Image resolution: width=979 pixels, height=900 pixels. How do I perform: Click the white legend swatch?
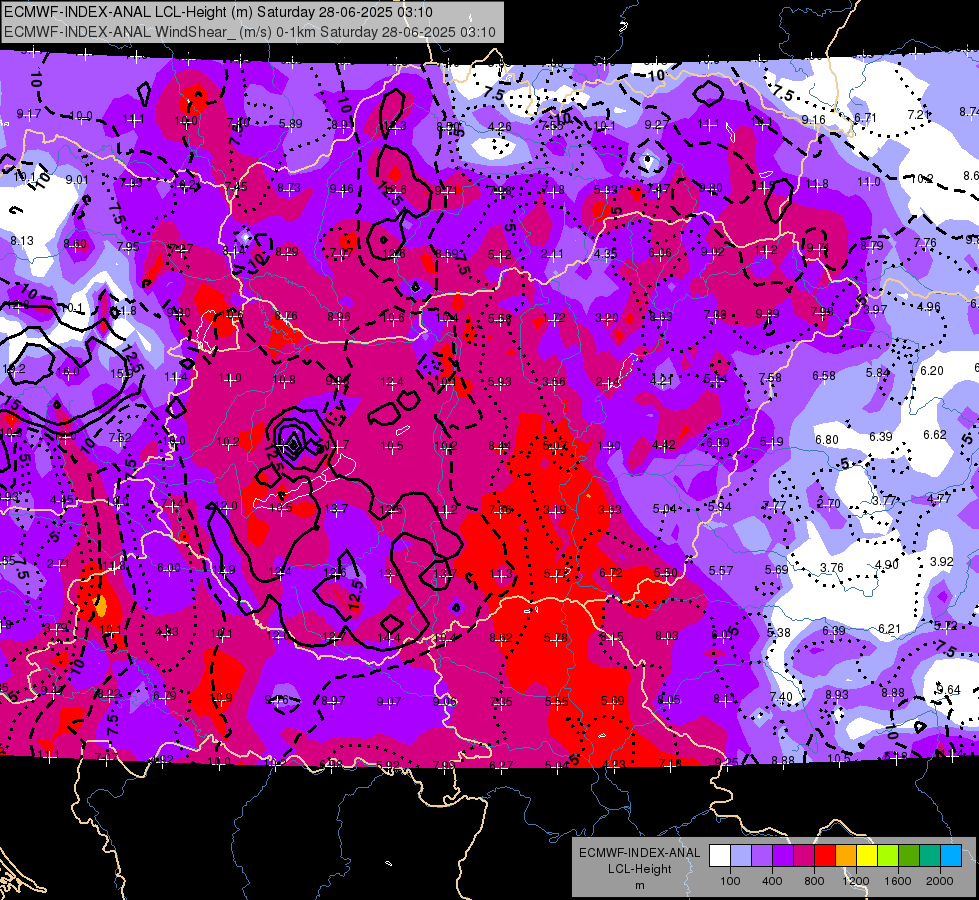point(720,856)
